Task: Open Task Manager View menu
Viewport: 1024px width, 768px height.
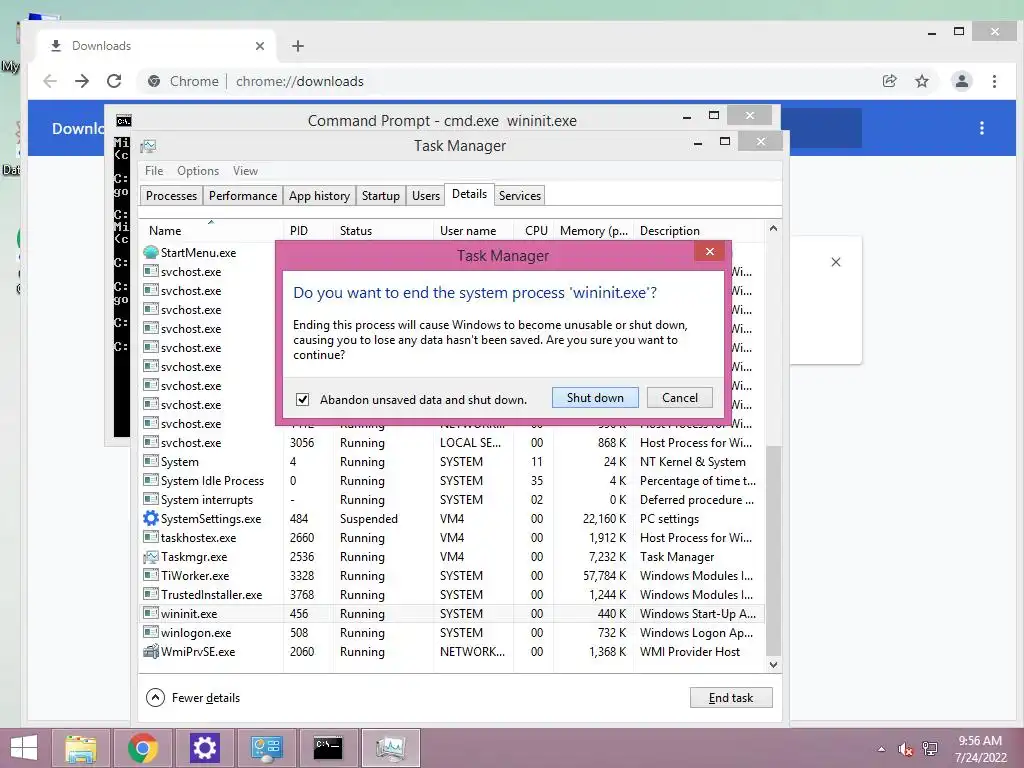Action: [246, 170]
